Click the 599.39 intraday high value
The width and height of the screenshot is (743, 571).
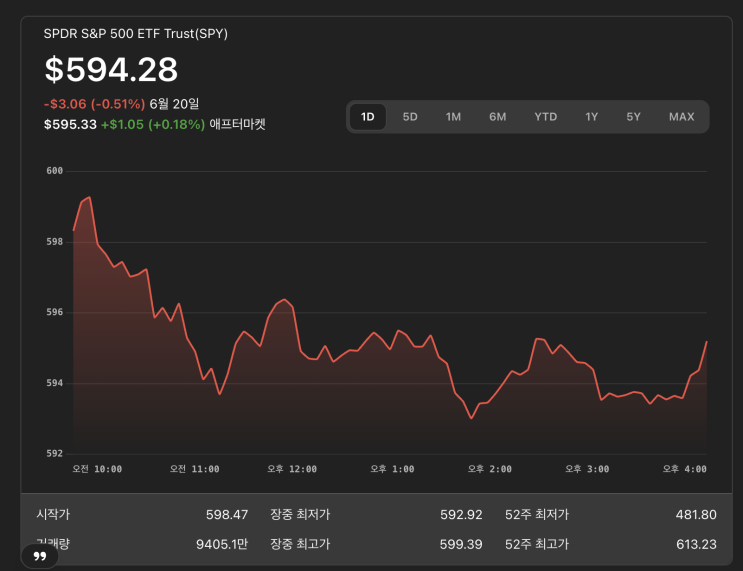tap(461, 544)
